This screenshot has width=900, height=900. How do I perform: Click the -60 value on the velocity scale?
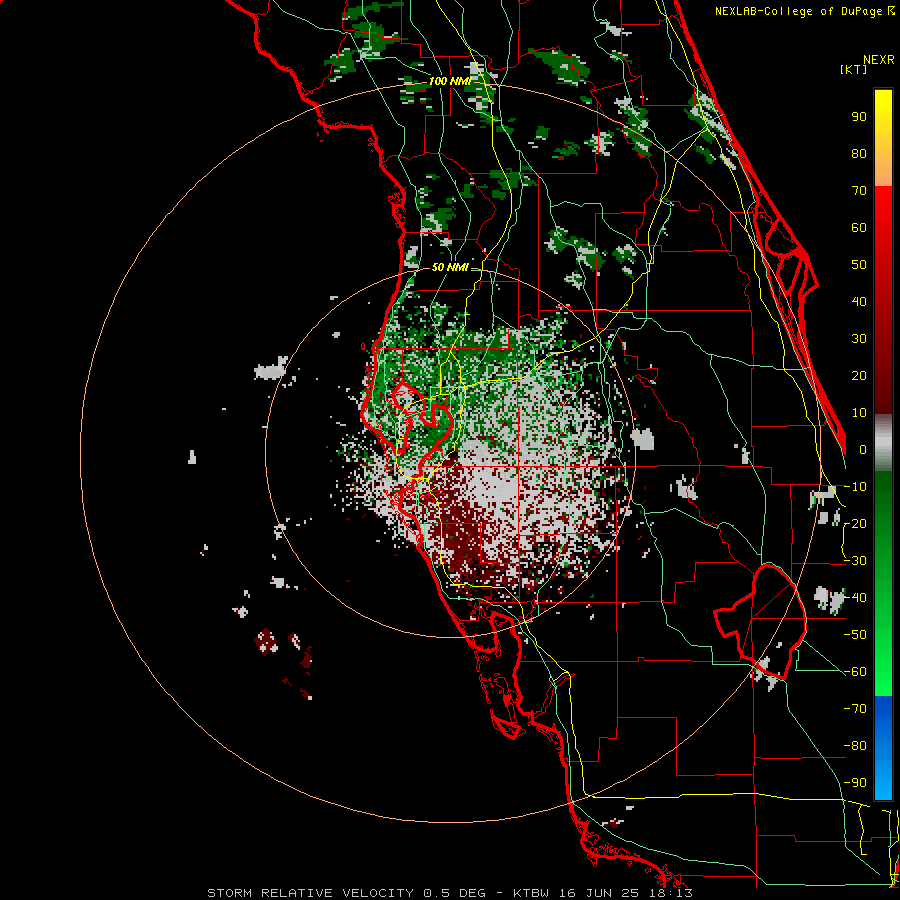855,672
